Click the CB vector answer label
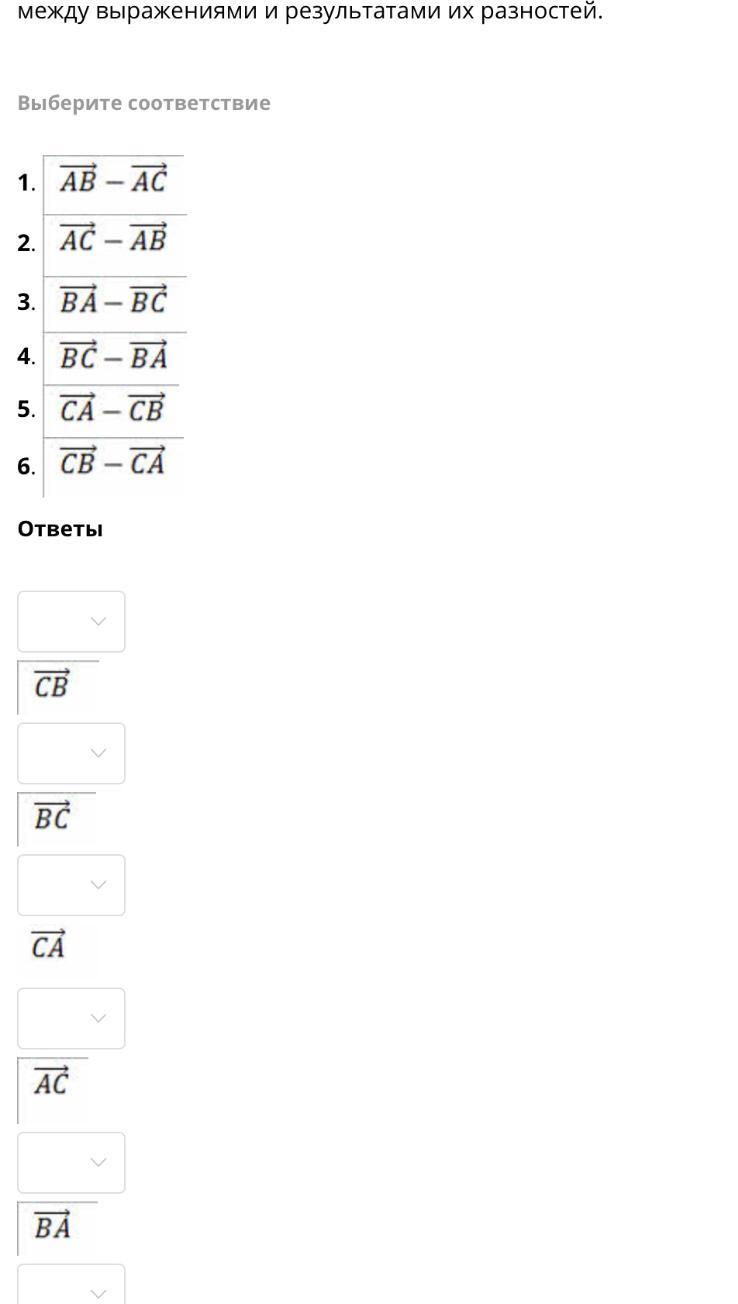738x1304 pixels. coord(51,687)
